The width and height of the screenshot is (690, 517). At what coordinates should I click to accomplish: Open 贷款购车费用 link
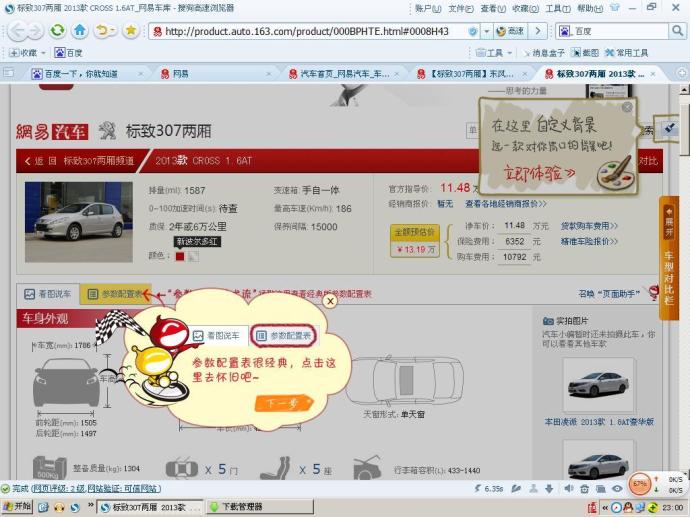coord(589,226)
